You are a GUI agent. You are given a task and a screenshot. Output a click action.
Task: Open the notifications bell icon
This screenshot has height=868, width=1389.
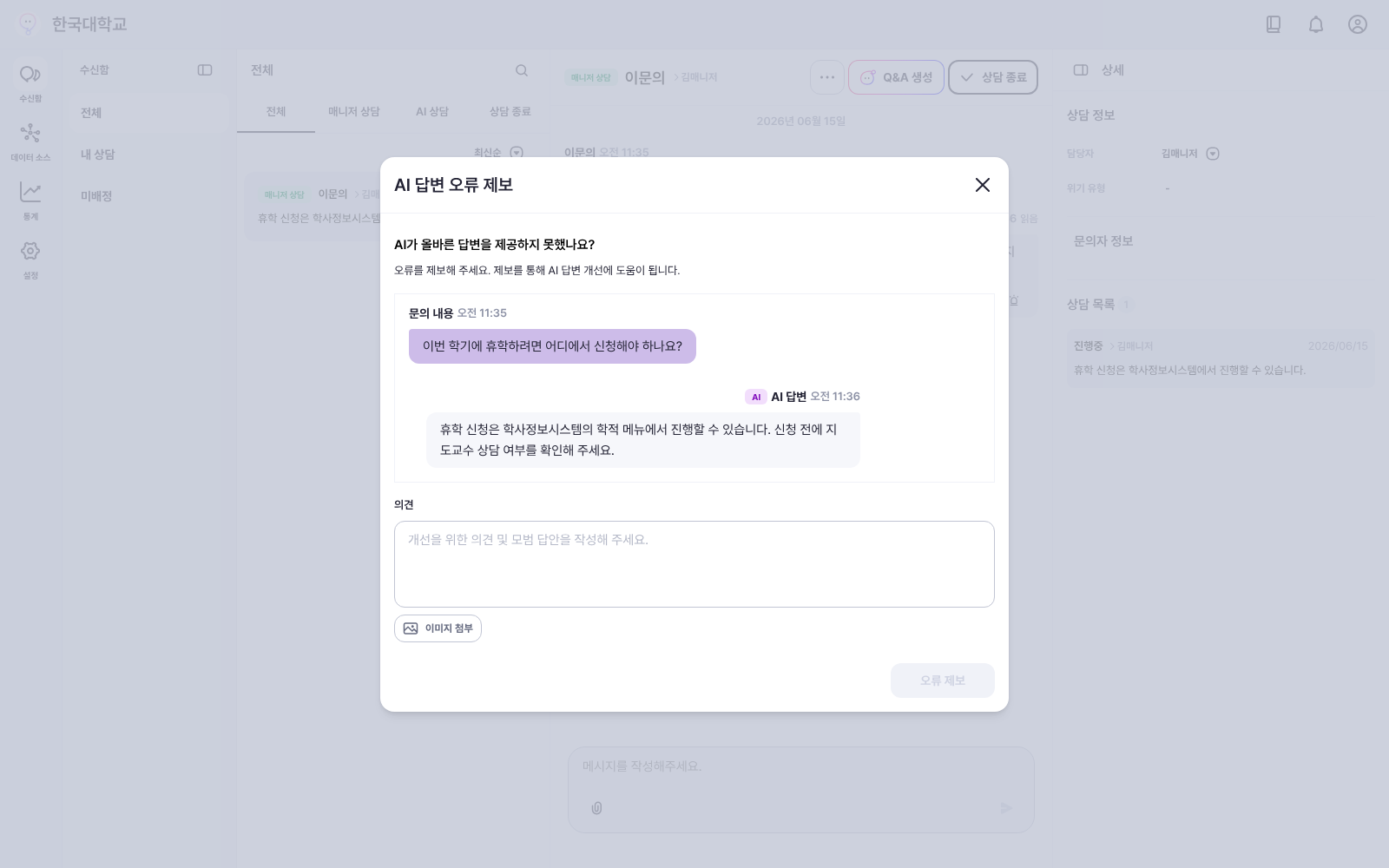coord(1316,24)
